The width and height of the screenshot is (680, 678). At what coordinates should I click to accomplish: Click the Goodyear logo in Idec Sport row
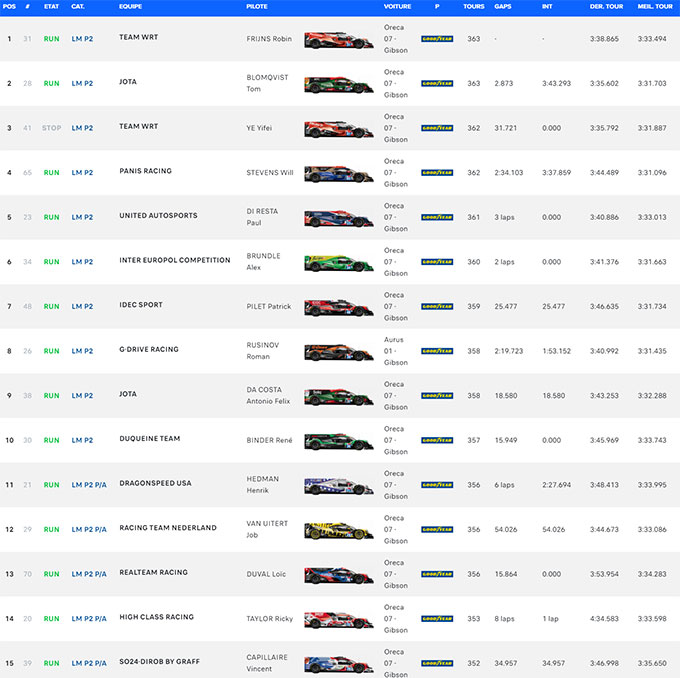[436, 307]
